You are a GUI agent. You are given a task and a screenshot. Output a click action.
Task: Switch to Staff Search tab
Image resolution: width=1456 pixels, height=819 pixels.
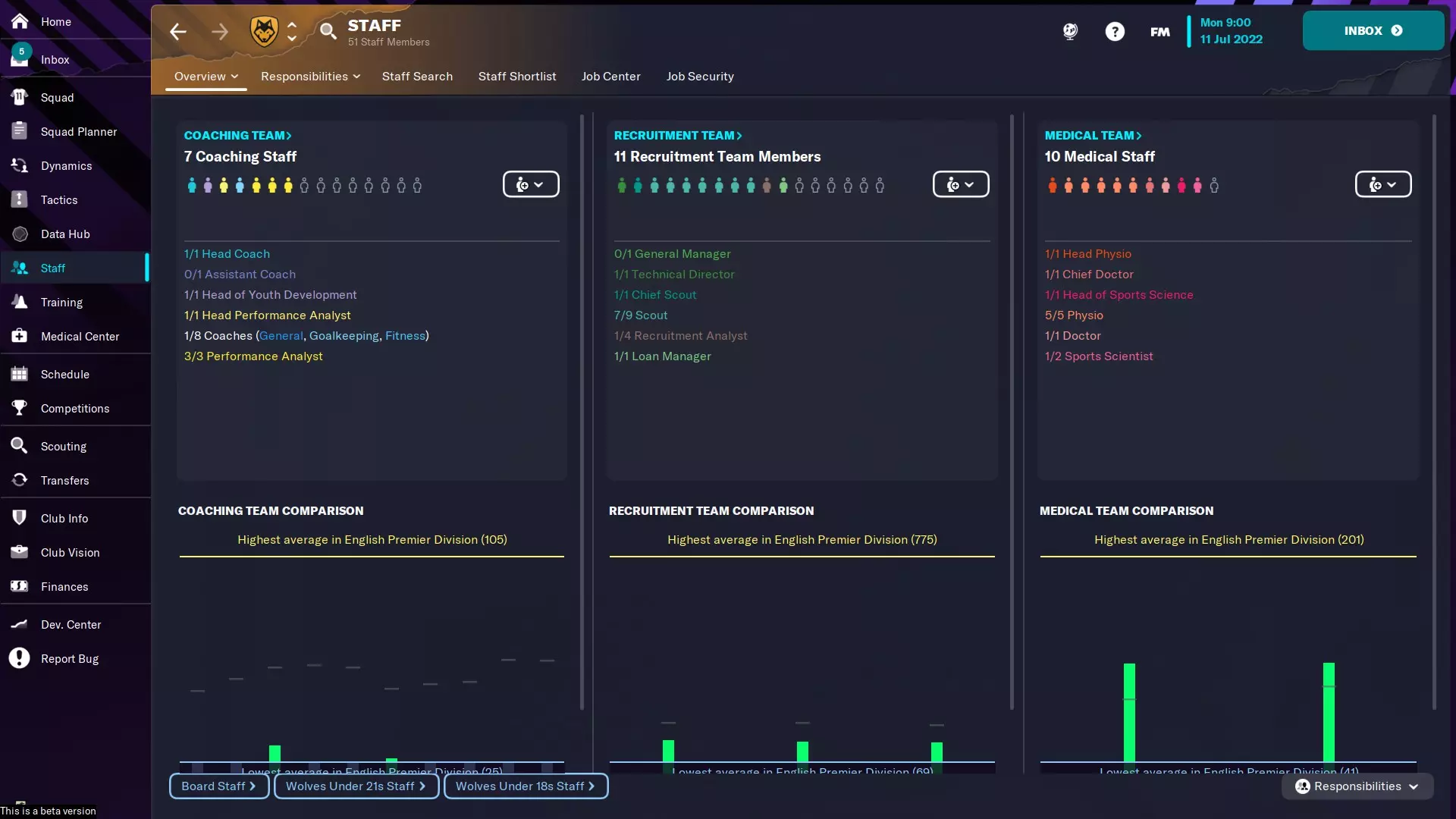pyautogui.click(x=417, y=77)
